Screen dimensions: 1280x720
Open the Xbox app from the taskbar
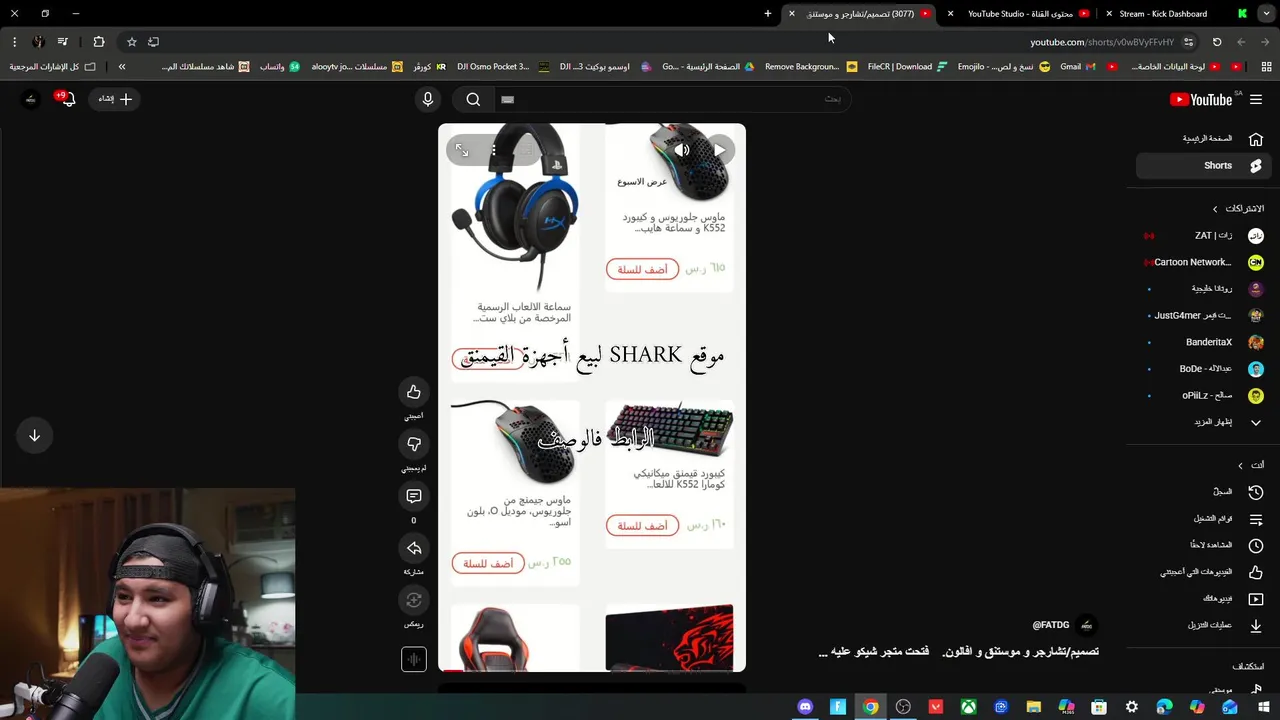pyautogui.click(x=968, y=707)
